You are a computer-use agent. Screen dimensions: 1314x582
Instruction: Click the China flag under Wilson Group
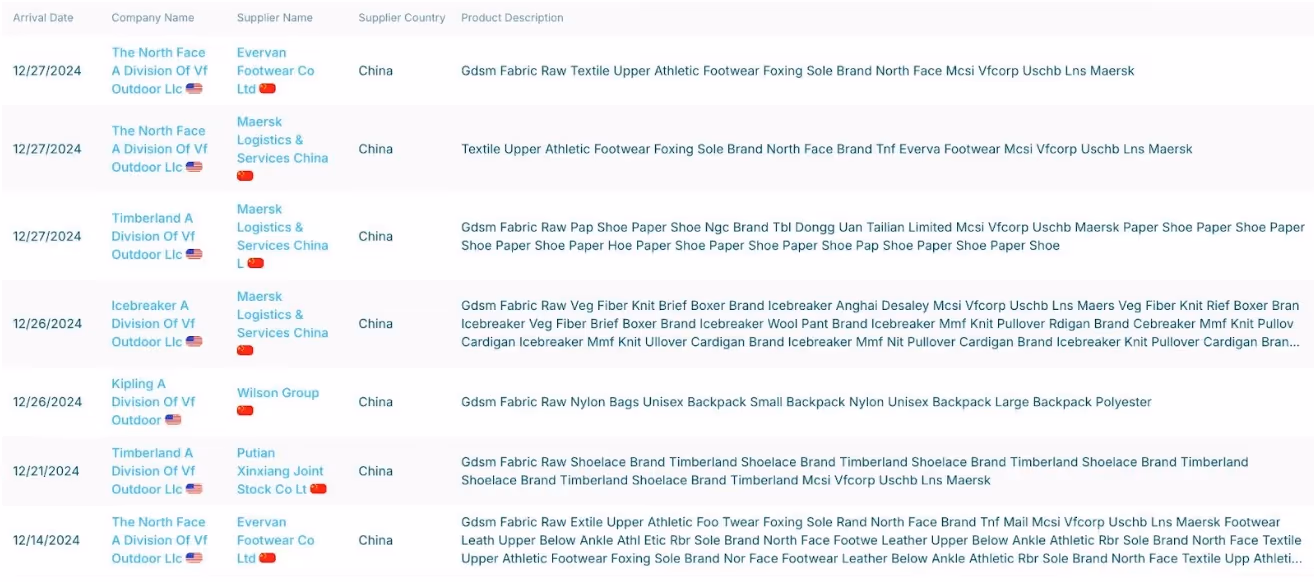click(245, 411)
